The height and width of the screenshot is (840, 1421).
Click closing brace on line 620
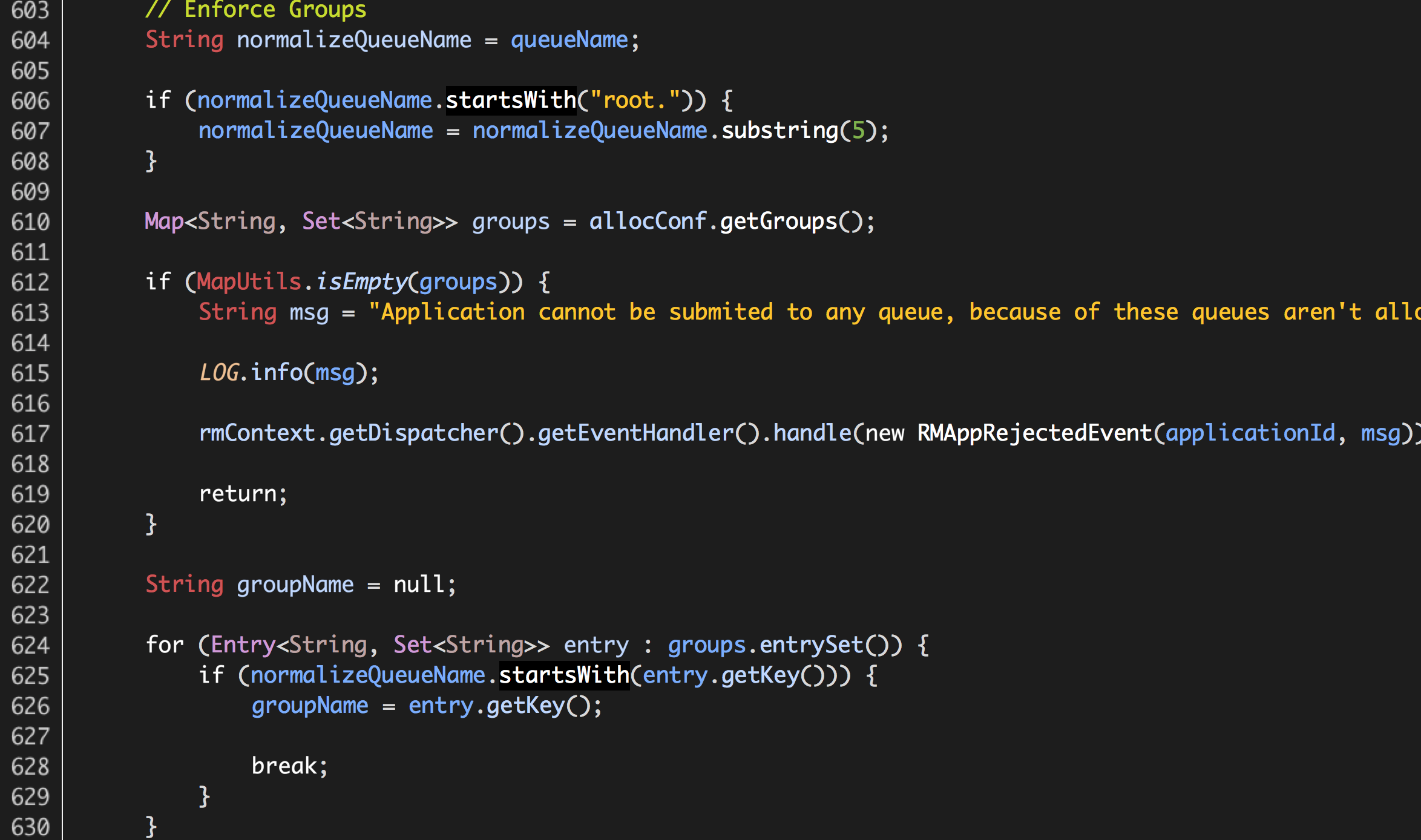click(x=151, y=525)
